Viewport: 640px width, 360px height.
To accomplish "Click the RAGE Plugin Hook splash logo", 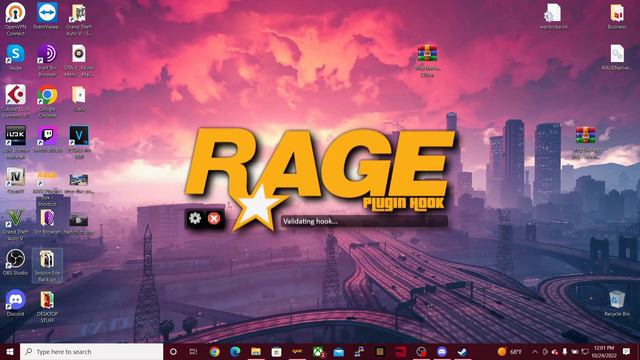I will click(x=320, y=180).
